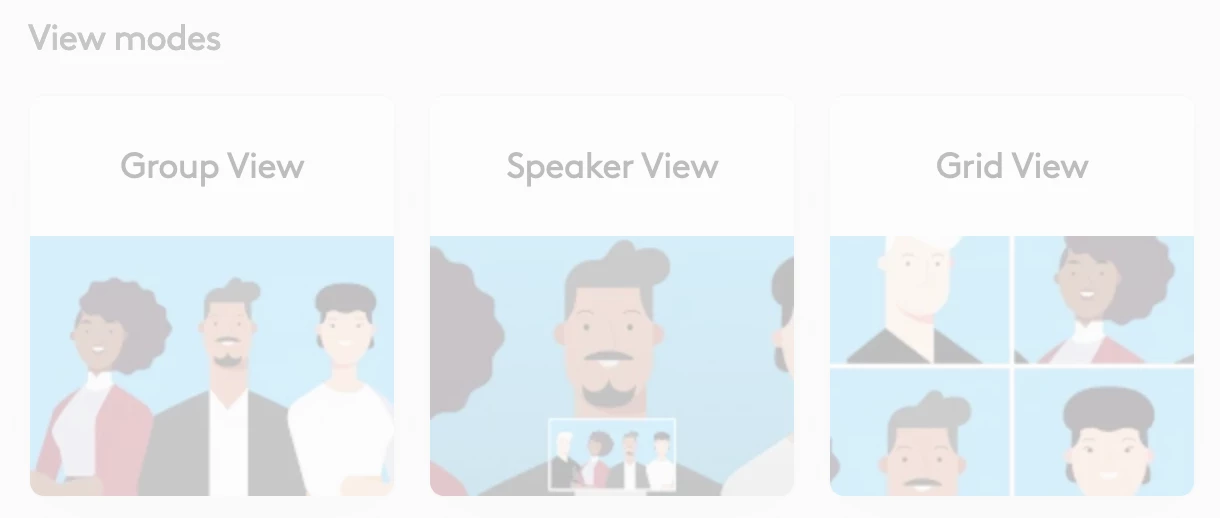Click the bottom-left tile of Grid View
The image size is (1220, 518).
[x=920, y=432]
